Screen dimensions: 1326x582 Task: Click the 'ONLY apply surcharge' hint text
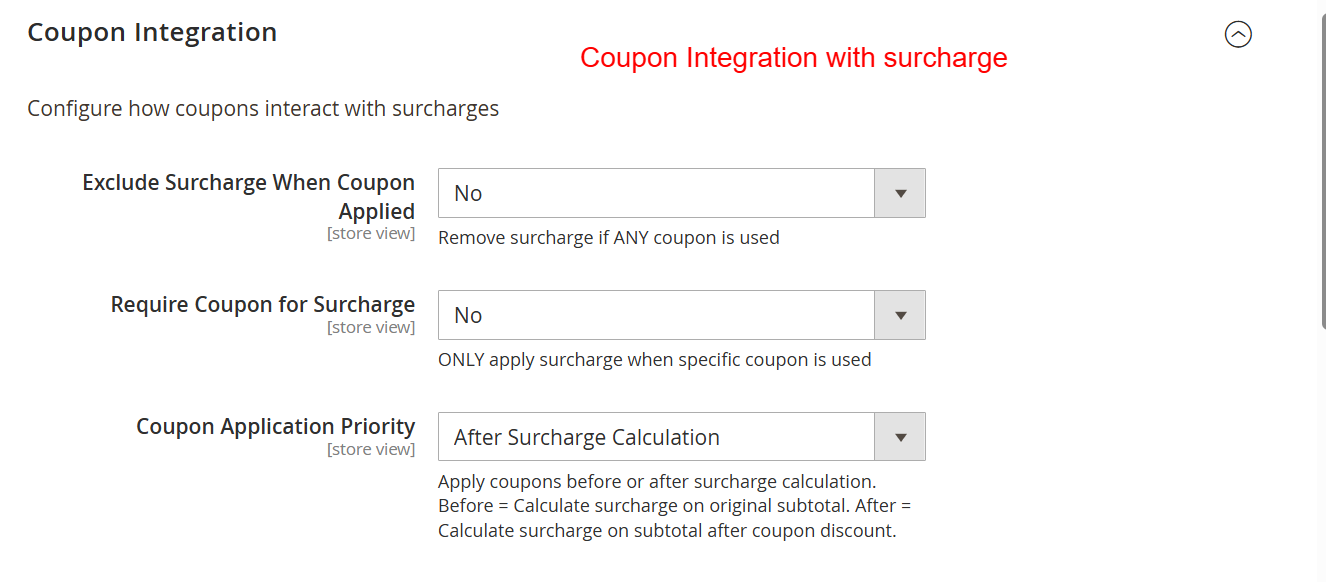654,360
